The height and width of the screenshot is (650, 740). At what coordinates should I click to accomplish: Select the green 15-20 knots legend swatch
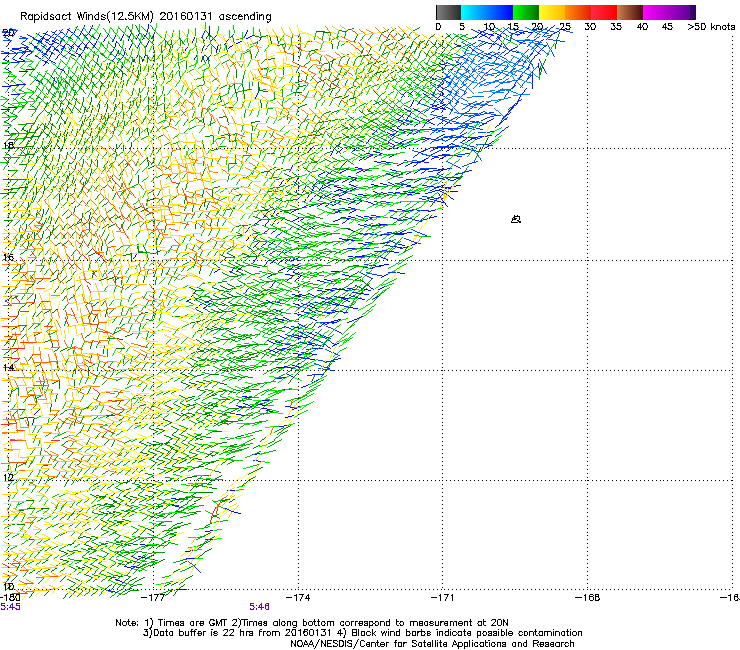coord(526,12)
